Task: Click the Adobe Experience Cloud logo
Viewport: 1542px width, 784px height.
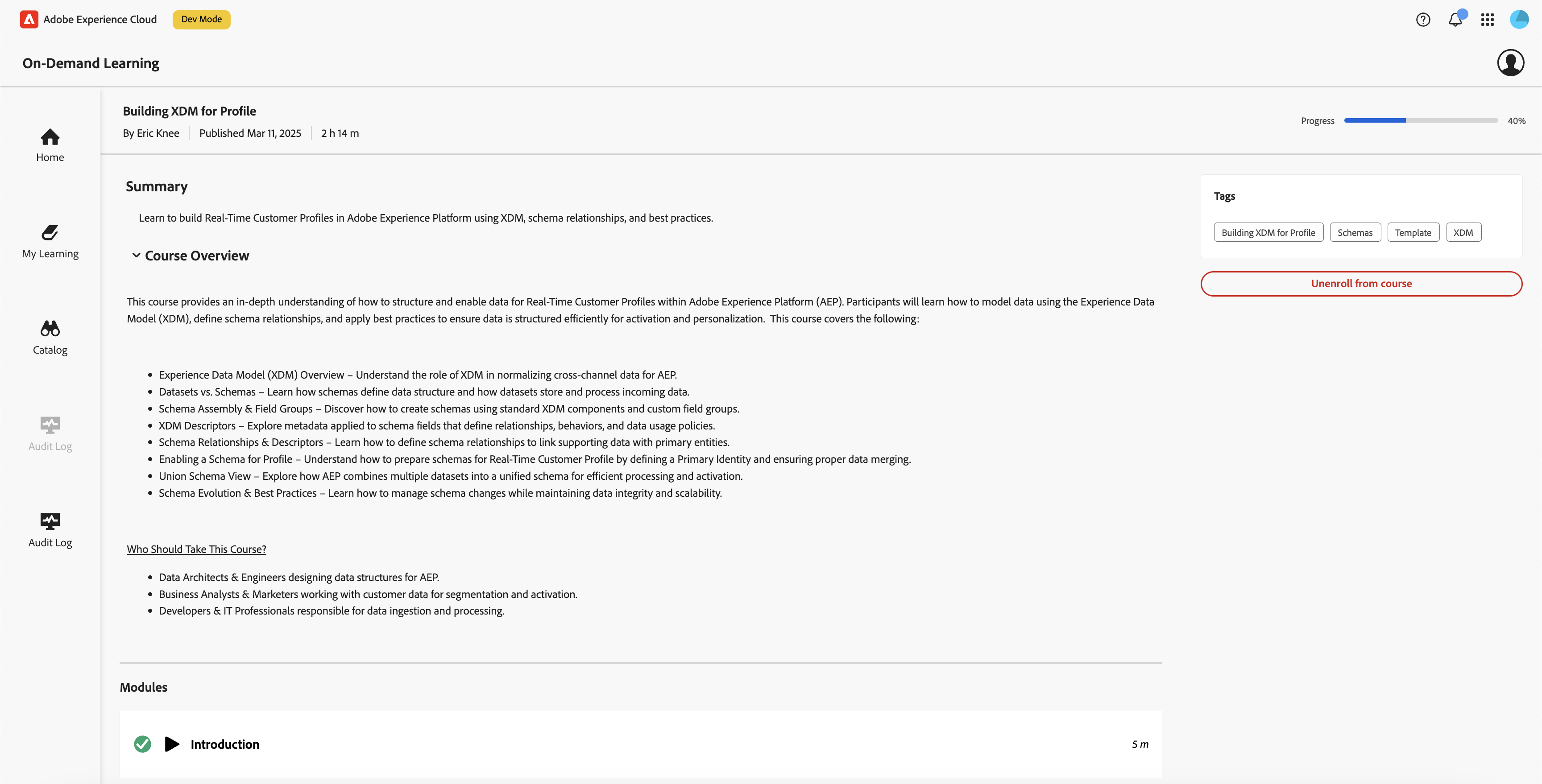Action: click(x=29, y=19)
